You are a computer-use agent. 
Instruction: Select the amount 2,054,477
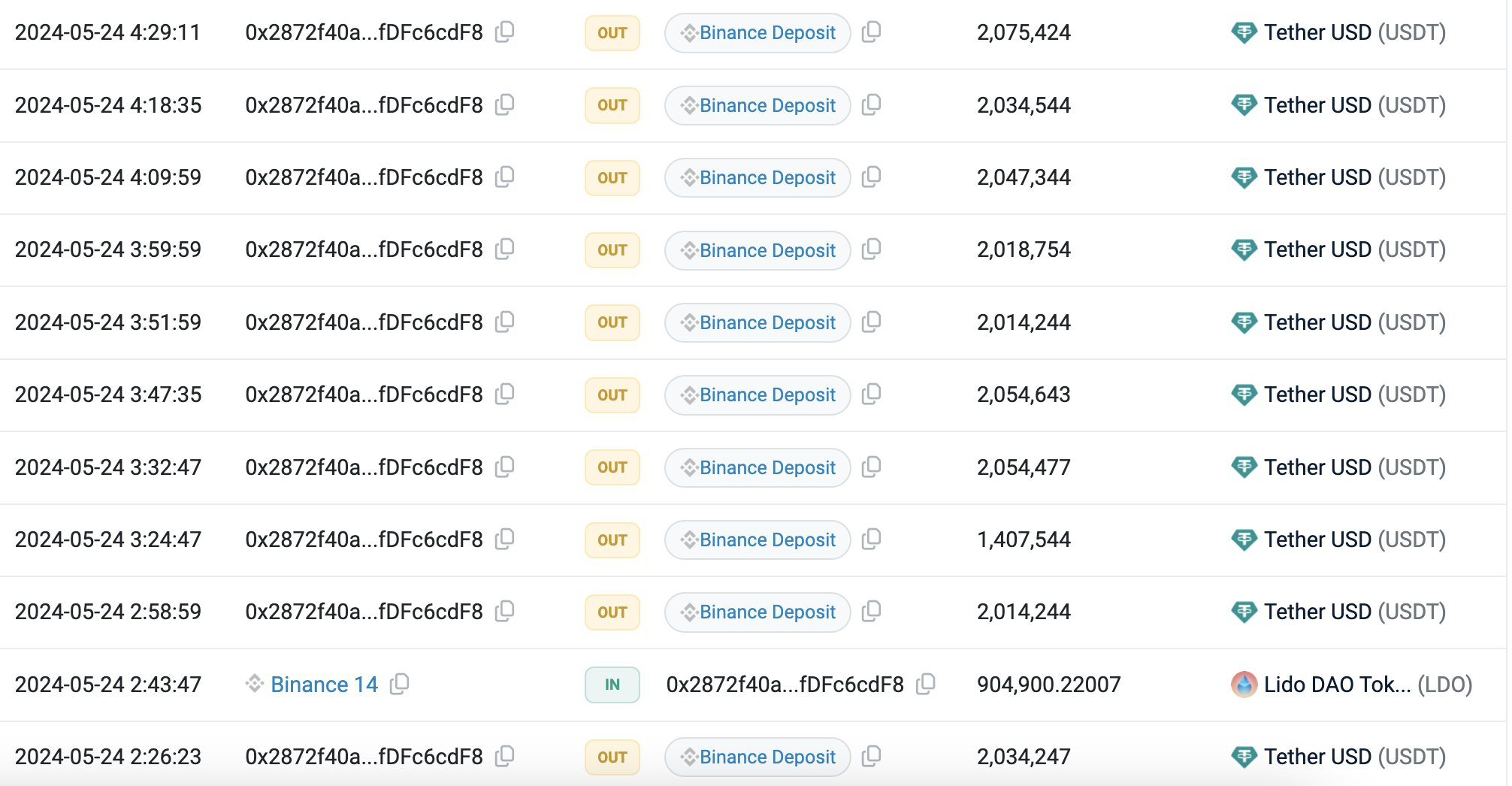coord(1024,467)
